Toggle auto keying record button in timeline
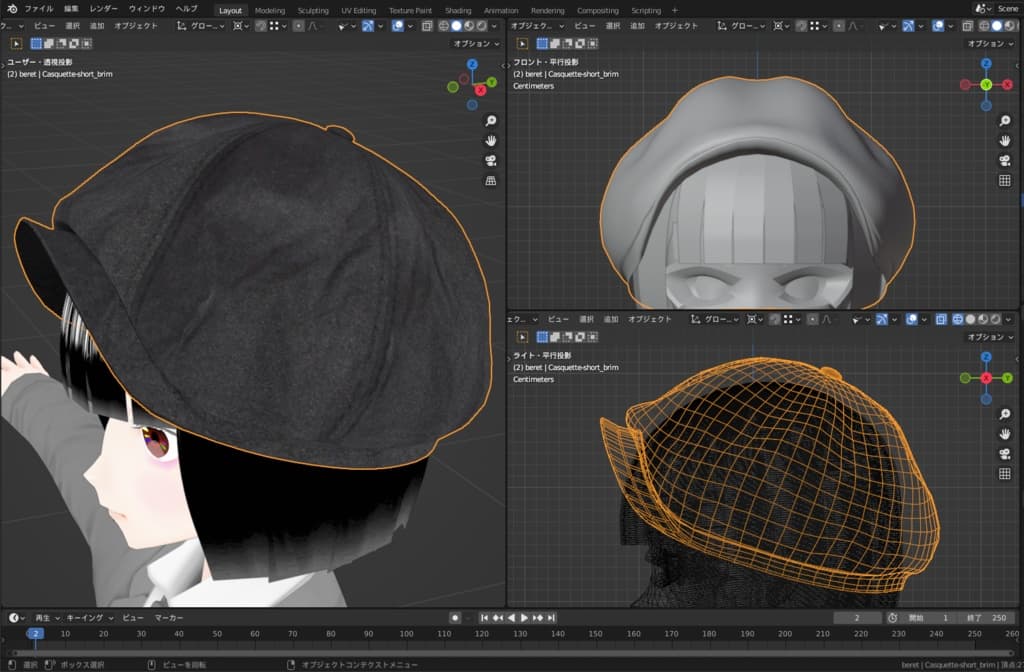The width and height of the screenshot is (1024, 672). click(454, 618)
